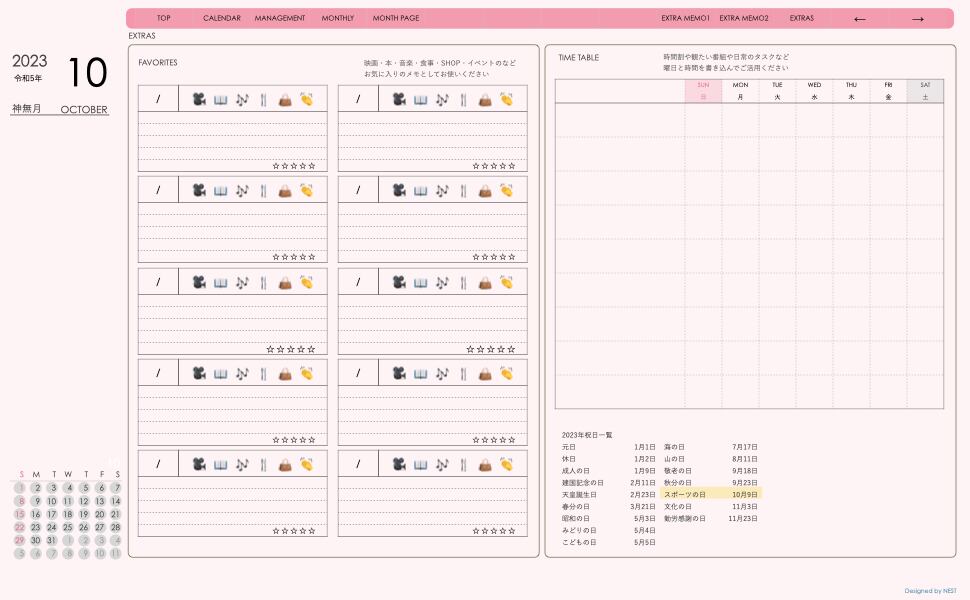Click the clapping hands icon in the bottom-right favorites card

click(507, 464)
